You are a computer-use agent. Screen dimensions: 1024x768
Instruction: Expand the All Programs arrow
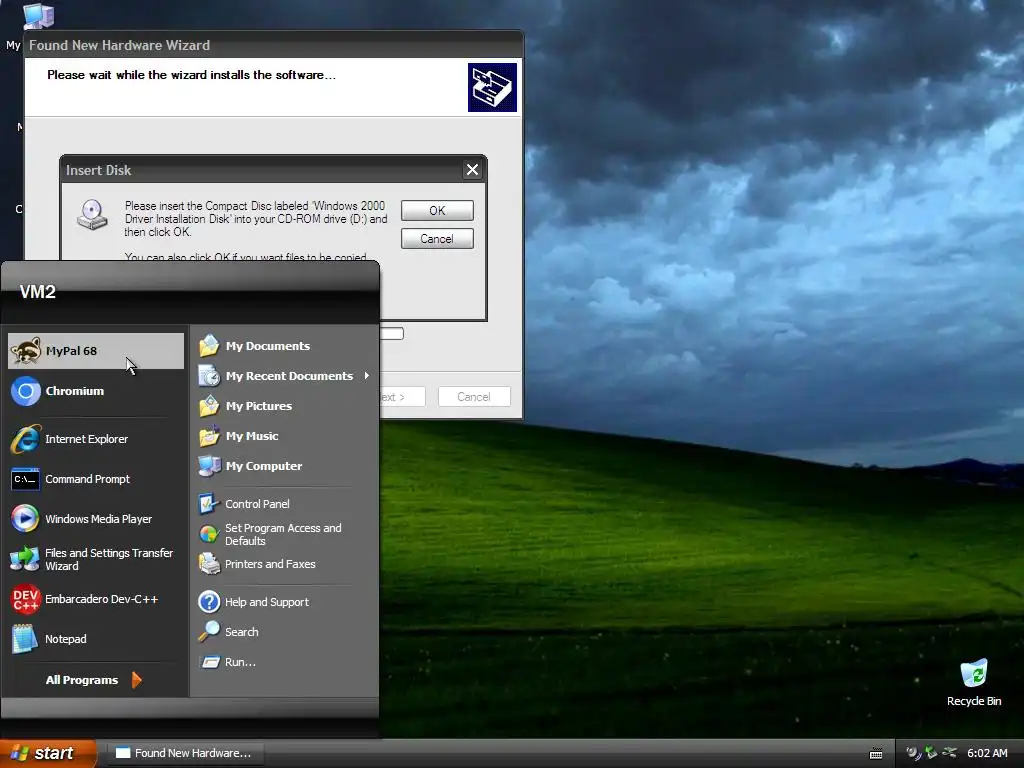point(136,680)
